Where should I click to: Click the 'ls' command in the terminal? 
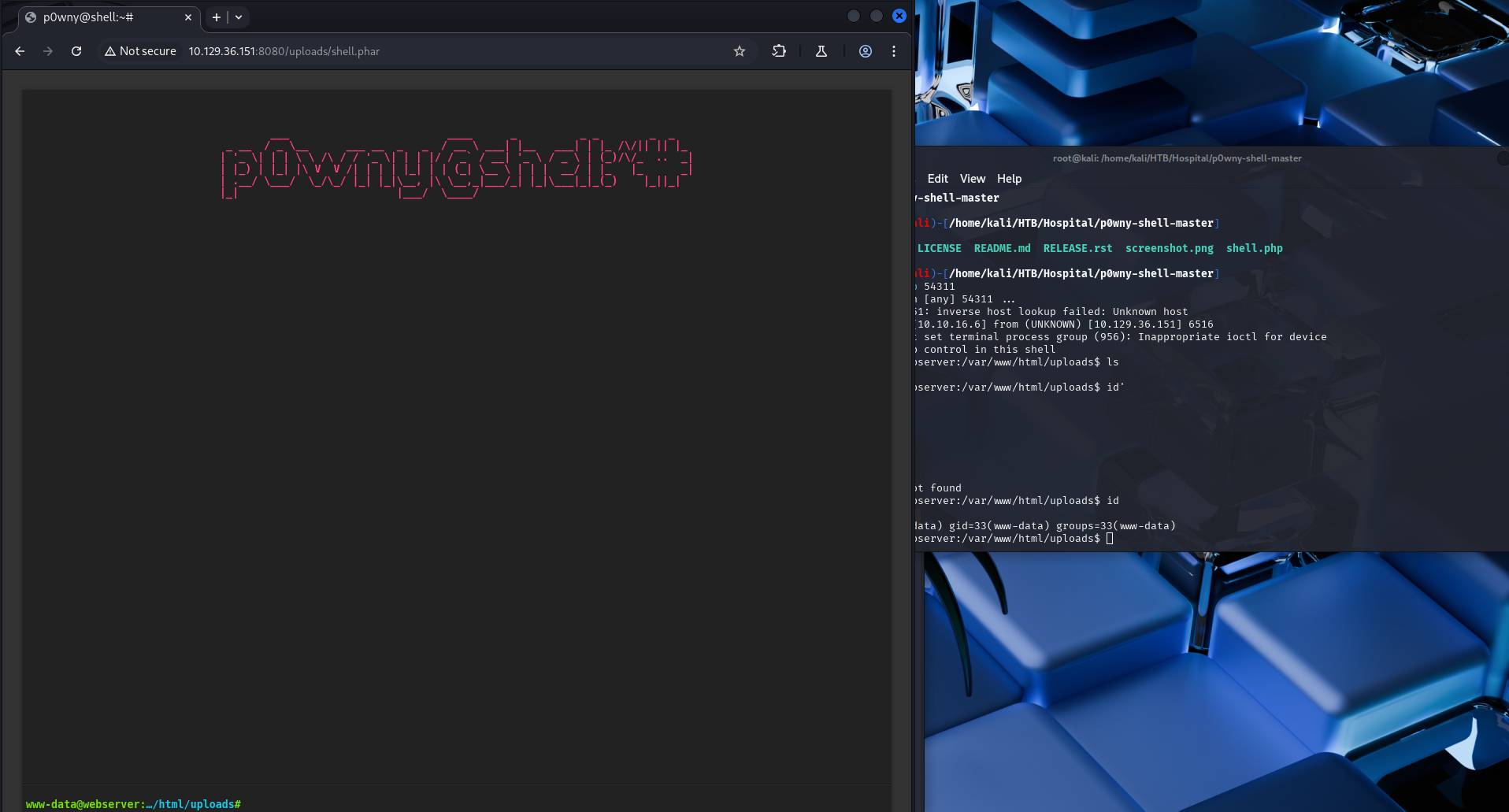coord(1113,362)
